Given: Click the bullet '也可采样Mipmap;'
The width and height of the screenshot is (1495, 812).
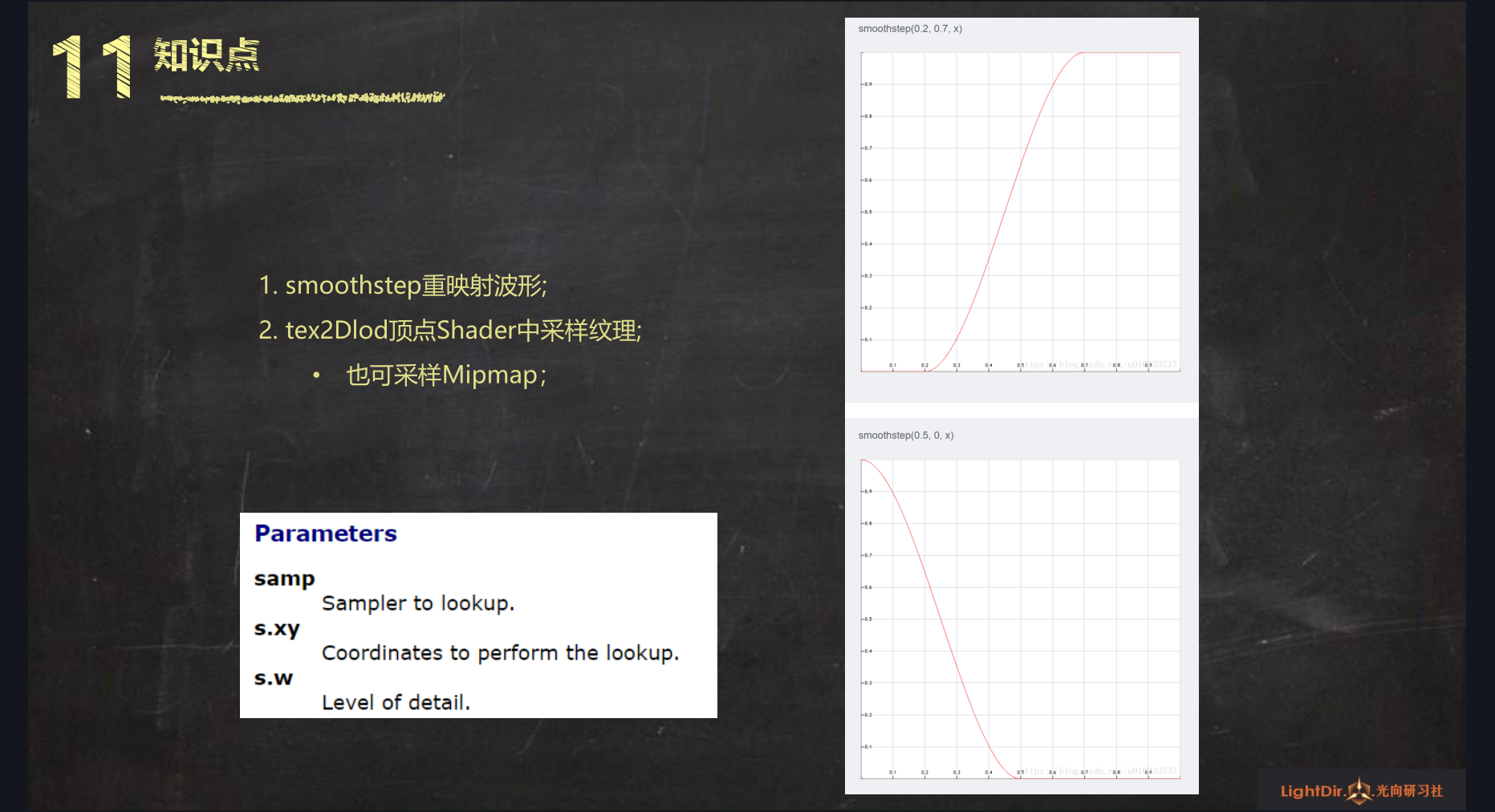Looking at the screenshot, I should 446,376.
